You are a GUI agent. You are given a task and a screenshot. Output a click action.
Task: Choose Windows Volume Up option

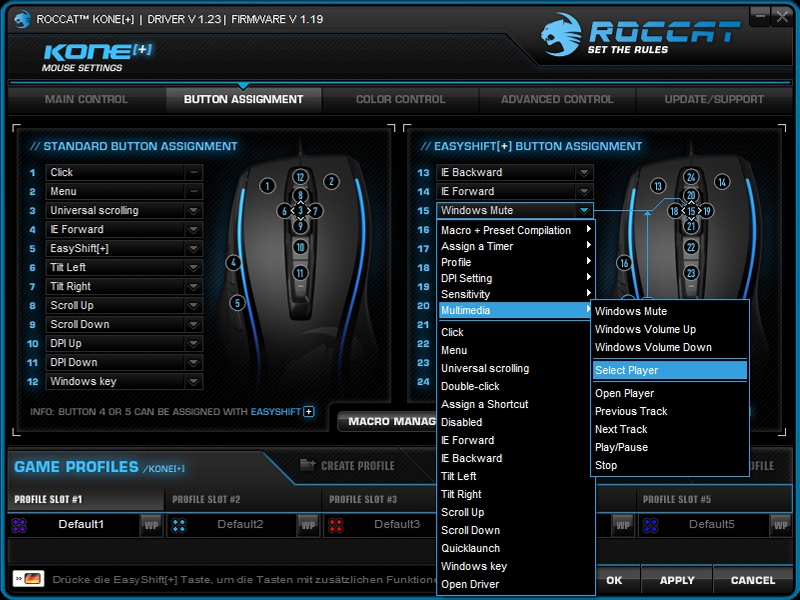pyautogui.click(x=670, y=329)
